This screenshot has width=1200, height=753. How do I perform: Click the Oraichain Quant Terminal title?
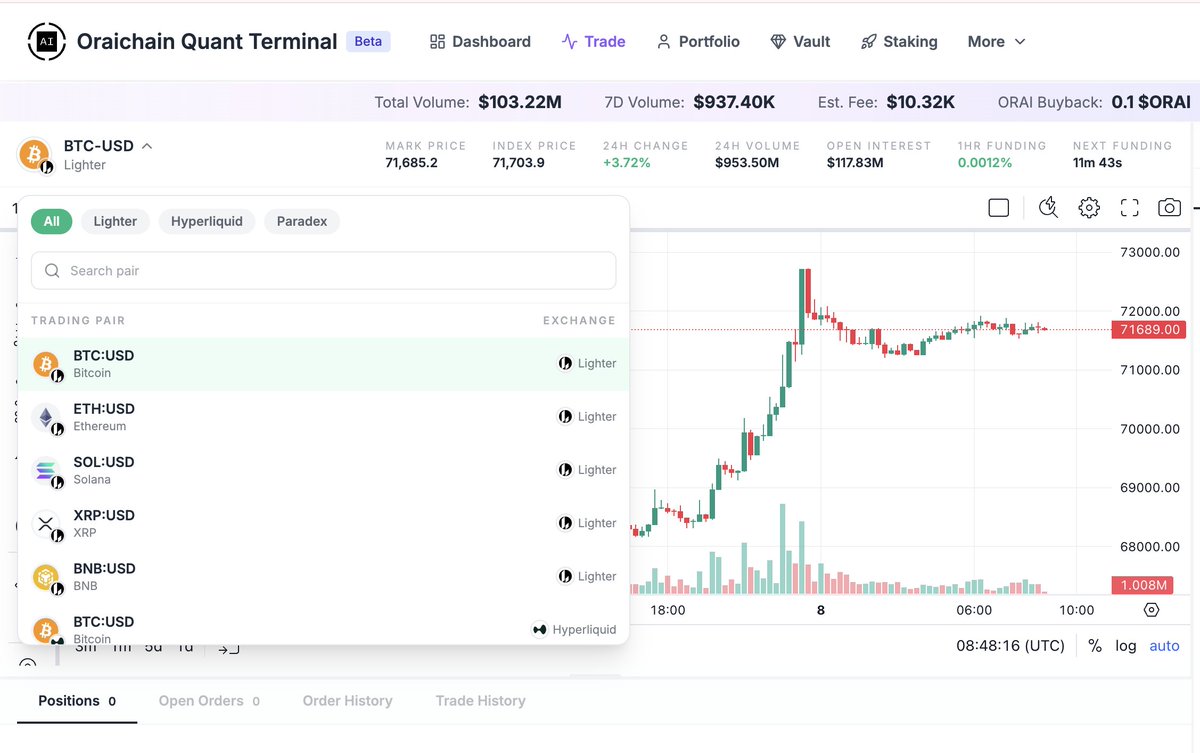207,41
